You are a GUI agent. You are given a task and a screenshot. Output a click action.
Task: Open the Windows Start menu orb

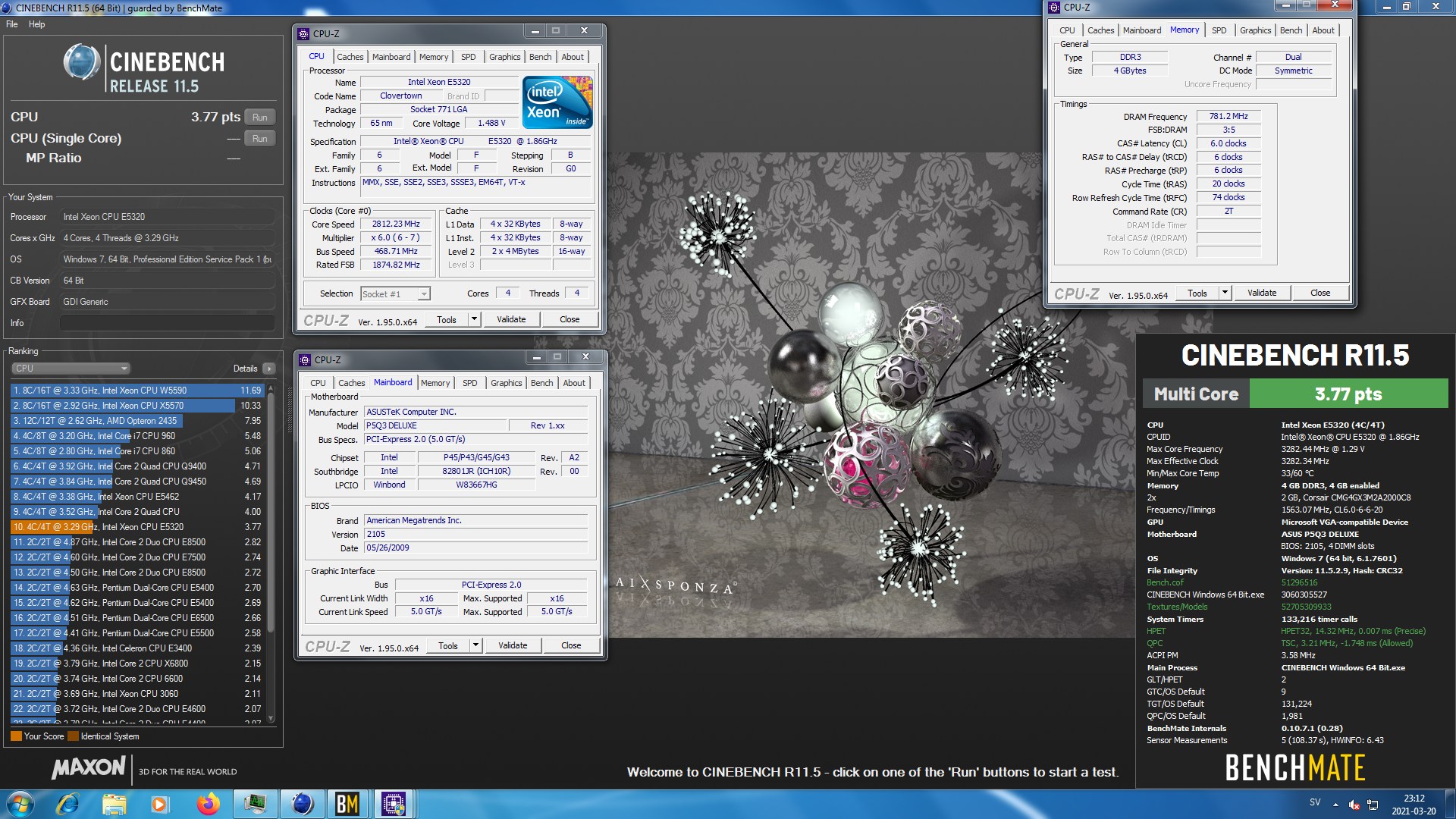point(20,804)
